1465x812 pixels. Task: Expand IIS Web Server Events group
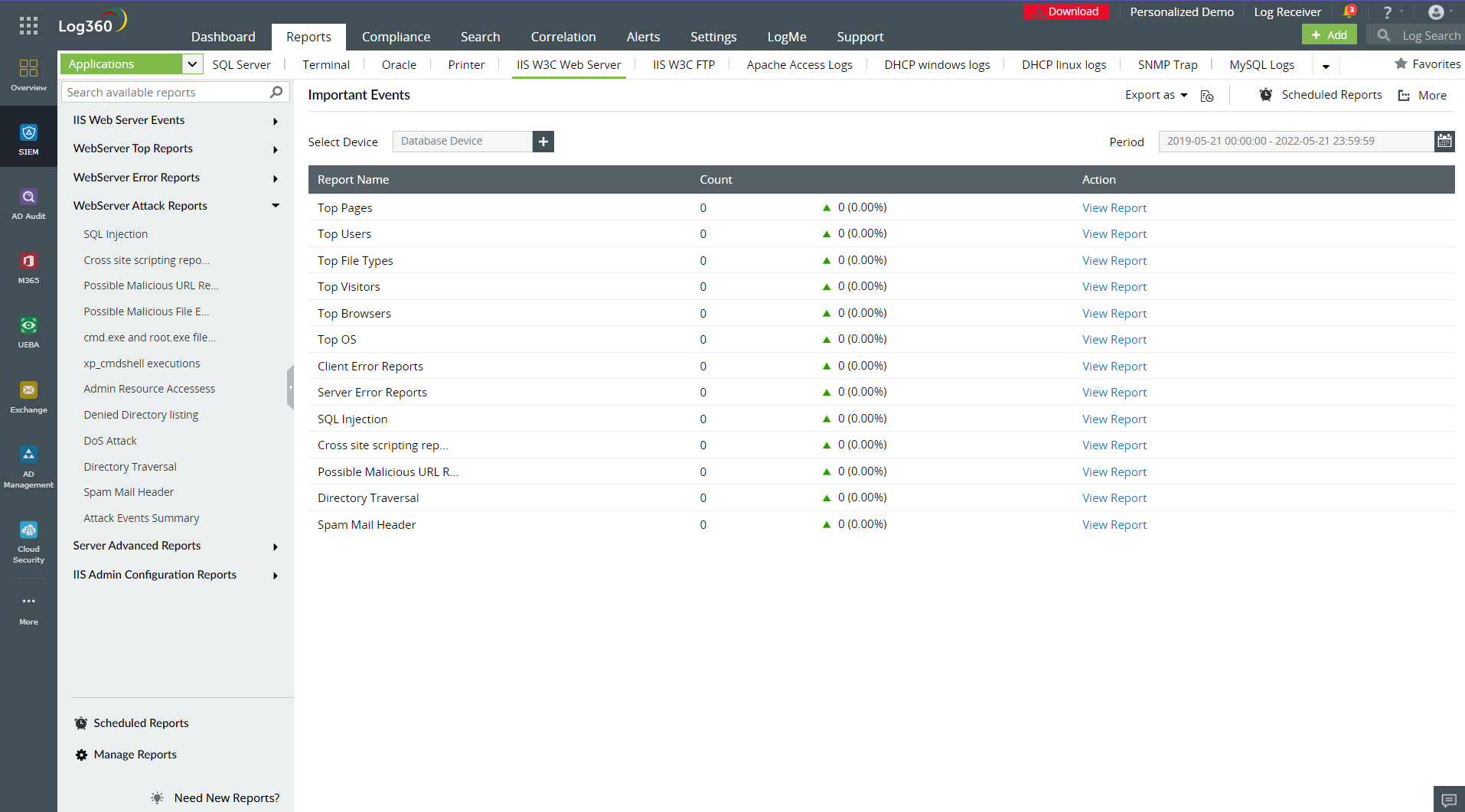point(275,121)
